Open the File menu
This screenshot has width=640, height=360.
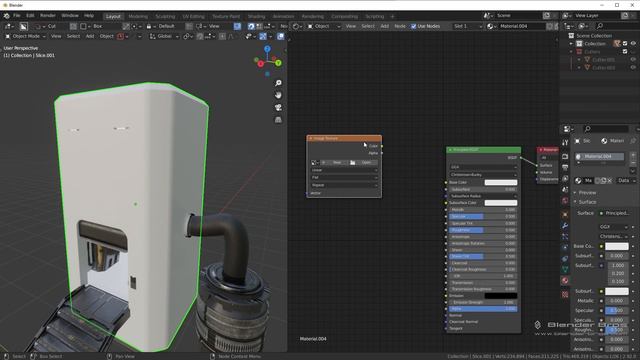point(17,16)
